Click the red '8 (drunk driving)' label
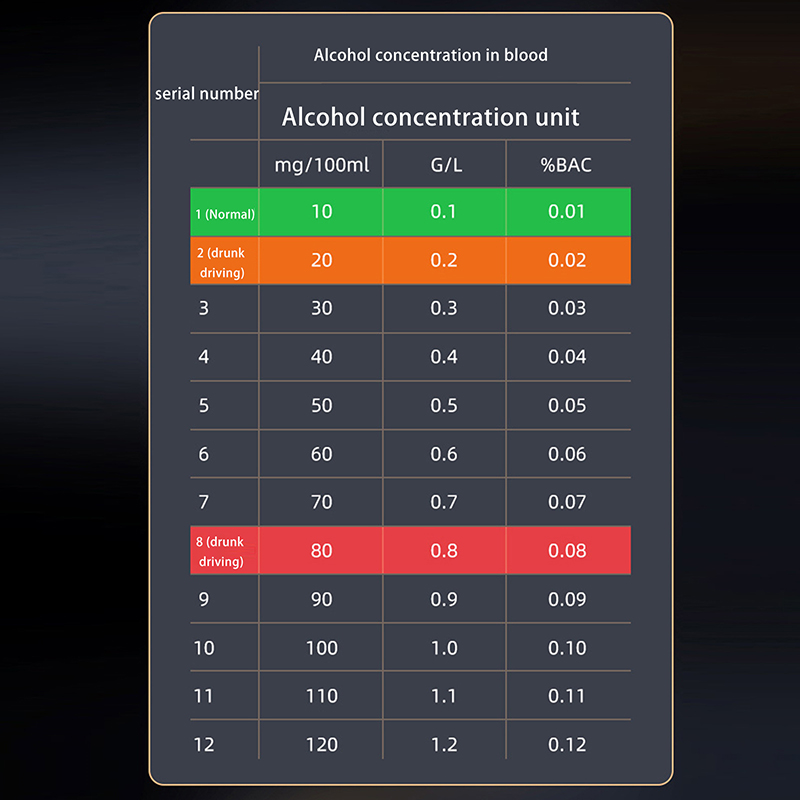800x800 pixels. 220,551
